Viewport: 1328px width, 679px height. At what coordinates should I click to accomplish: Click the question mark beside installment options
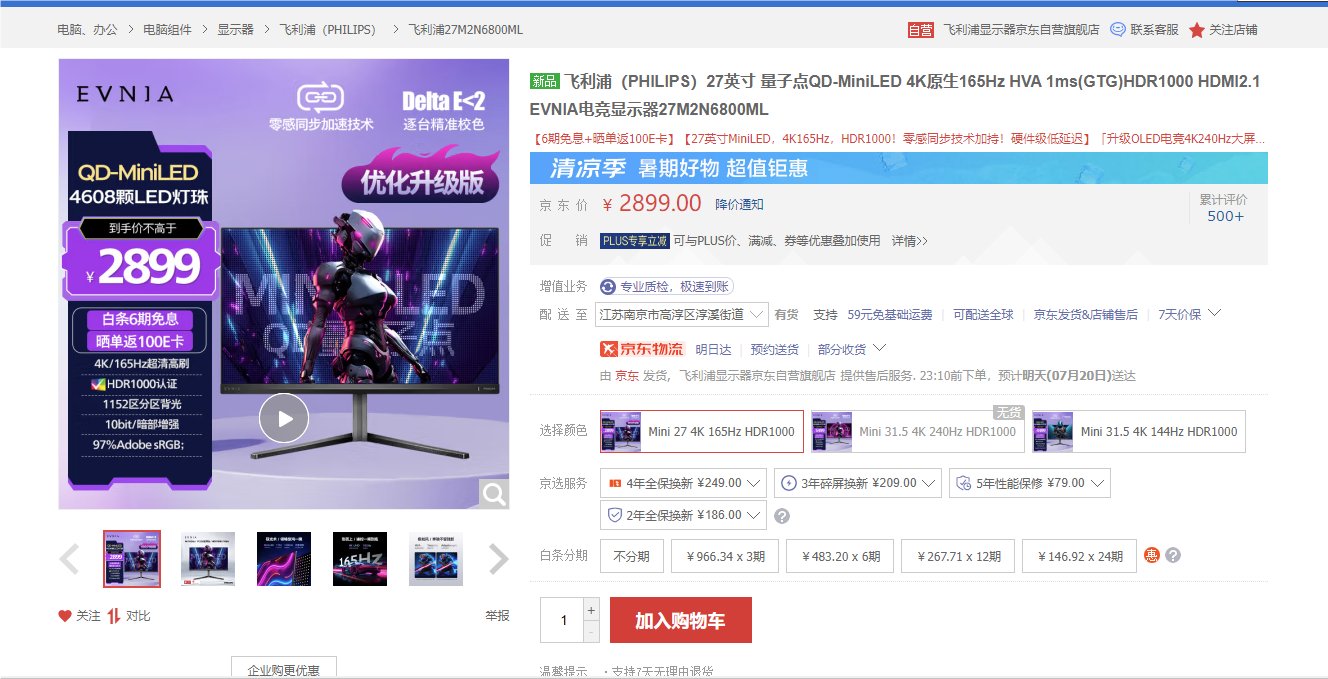tap(1173, 555)
